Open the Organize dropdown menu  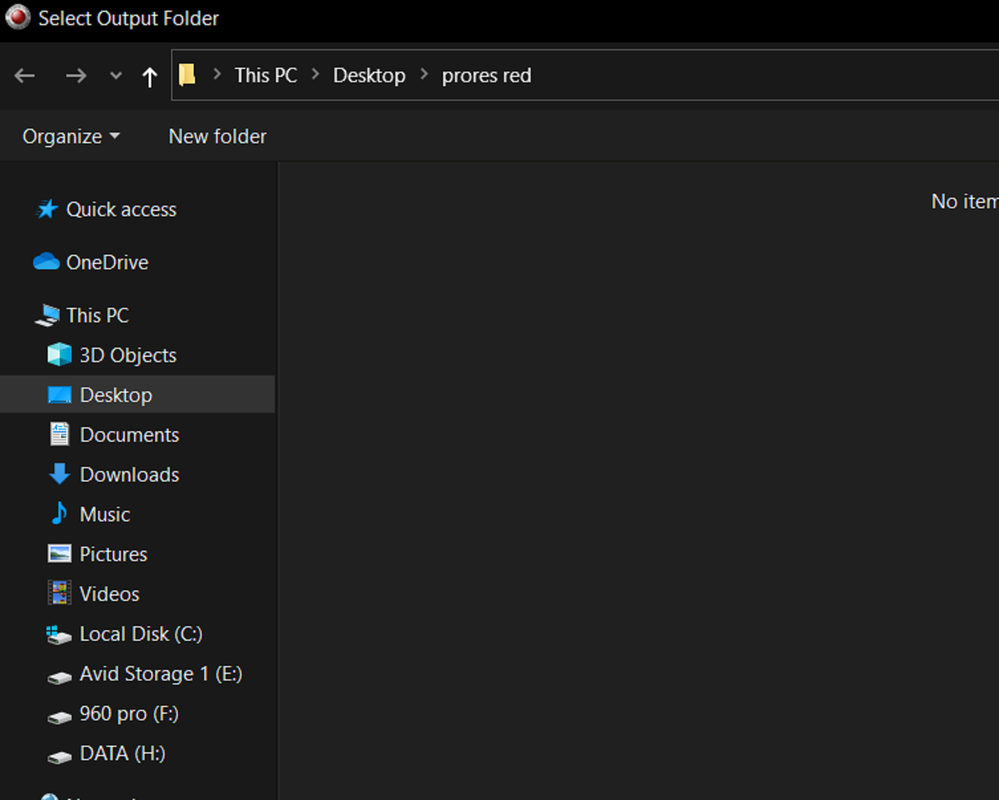(71, 136)
